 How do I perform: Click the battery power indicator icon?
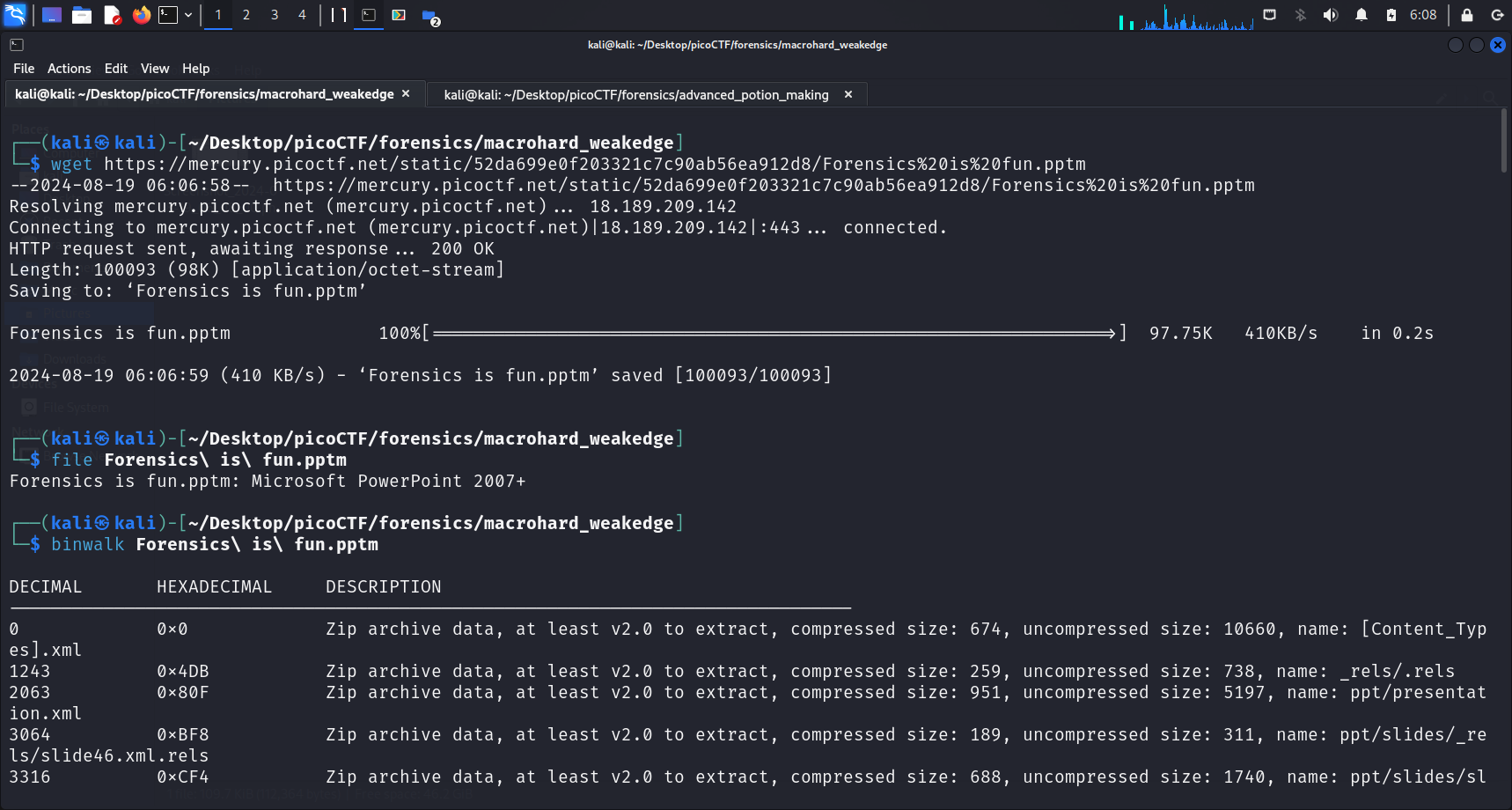tap(1391, 15)
